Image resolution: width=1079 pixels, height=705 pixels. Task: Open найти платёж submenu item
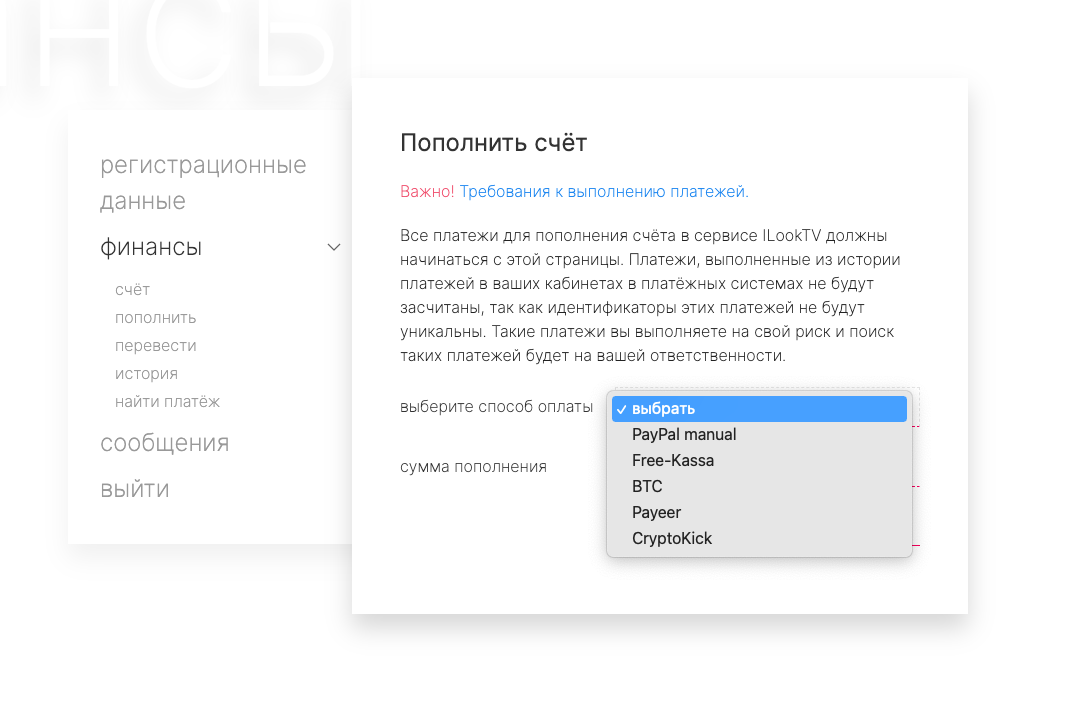[167, 402]
